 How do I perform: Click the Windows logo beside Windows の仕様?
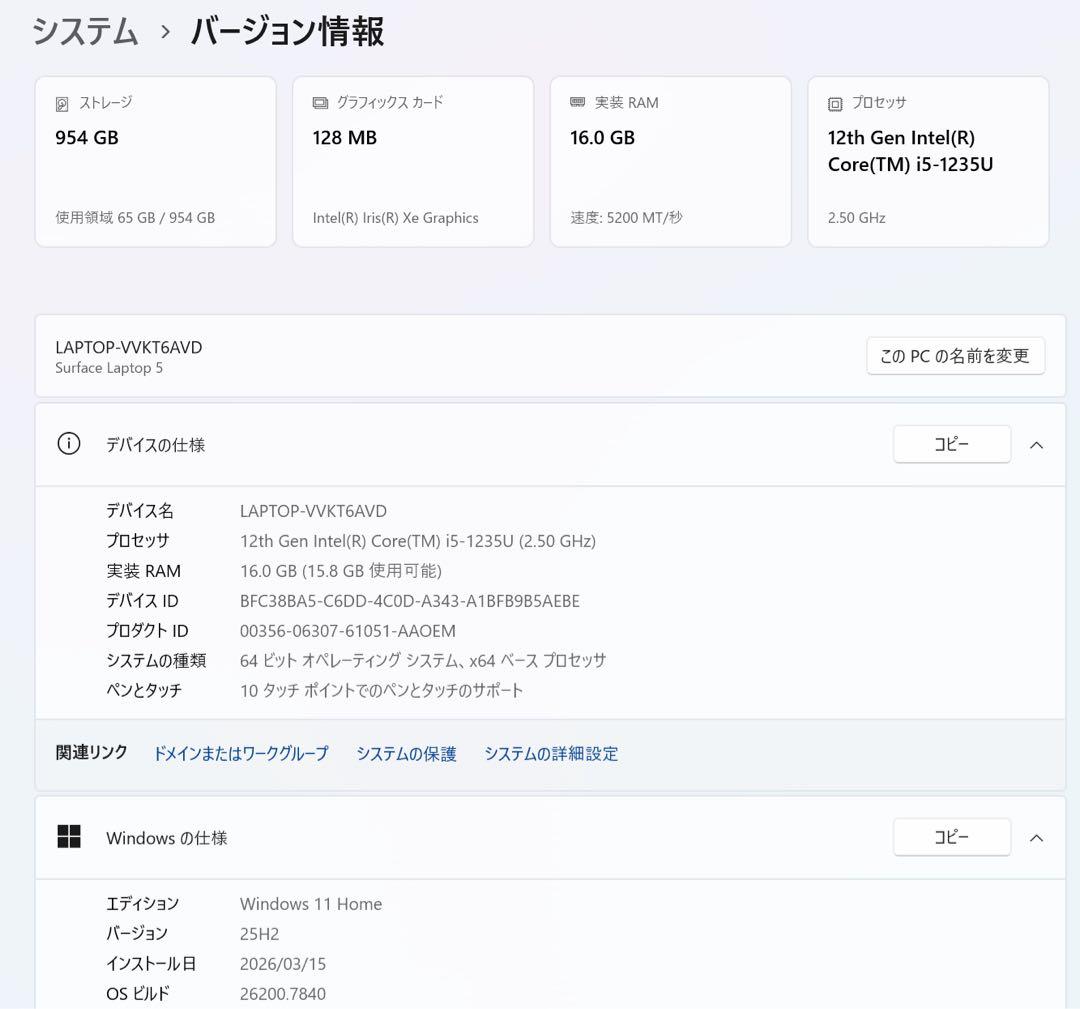coord(69,837)
